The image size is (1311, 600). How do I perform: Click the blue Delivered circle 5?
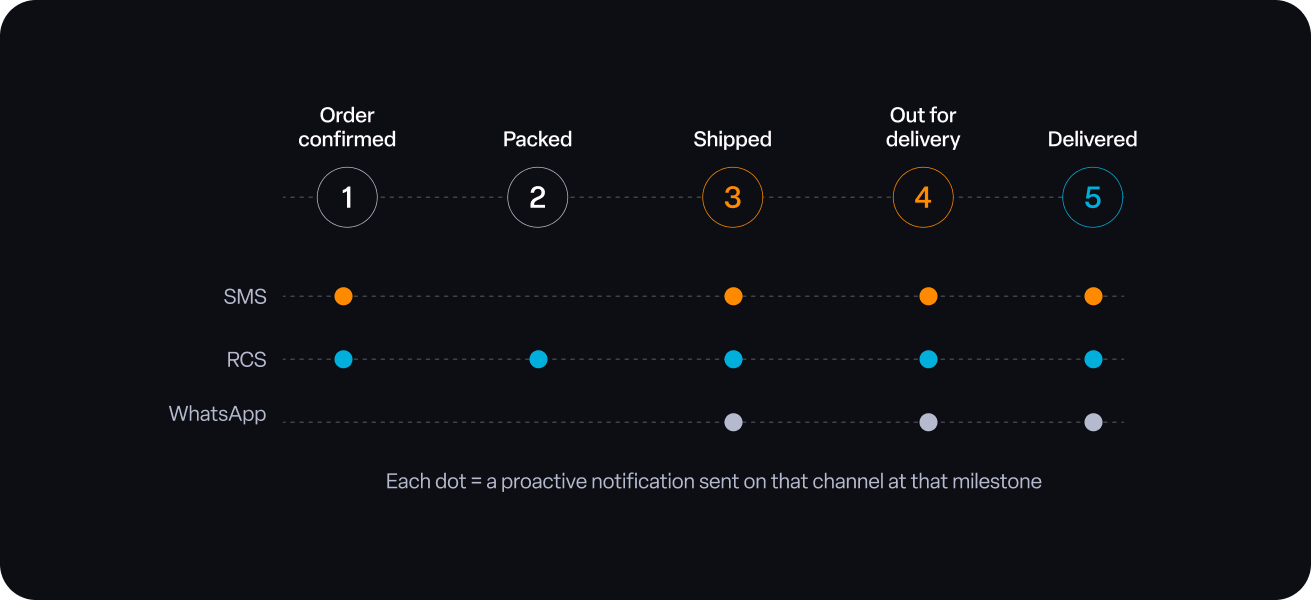1092,197
